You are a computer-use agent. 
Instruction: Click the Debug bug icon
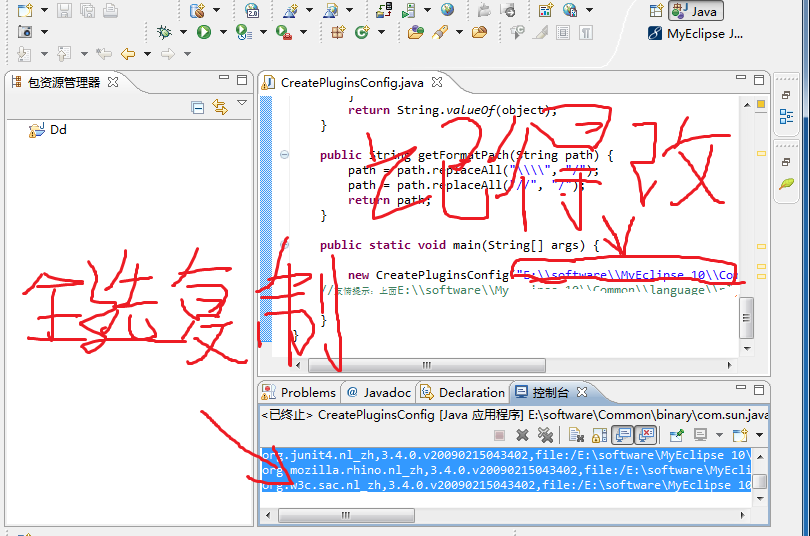coord(165,32)
